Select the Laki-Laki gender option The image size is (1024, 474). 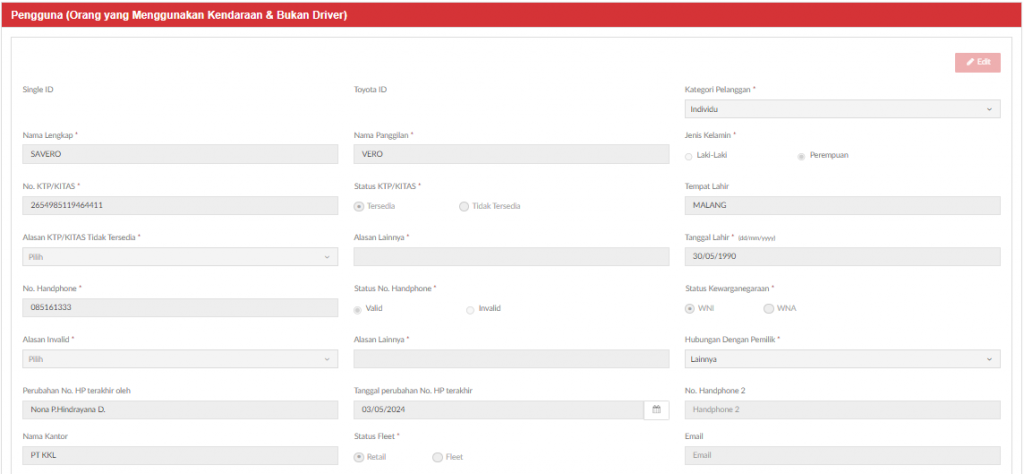(x=688, y=156)
